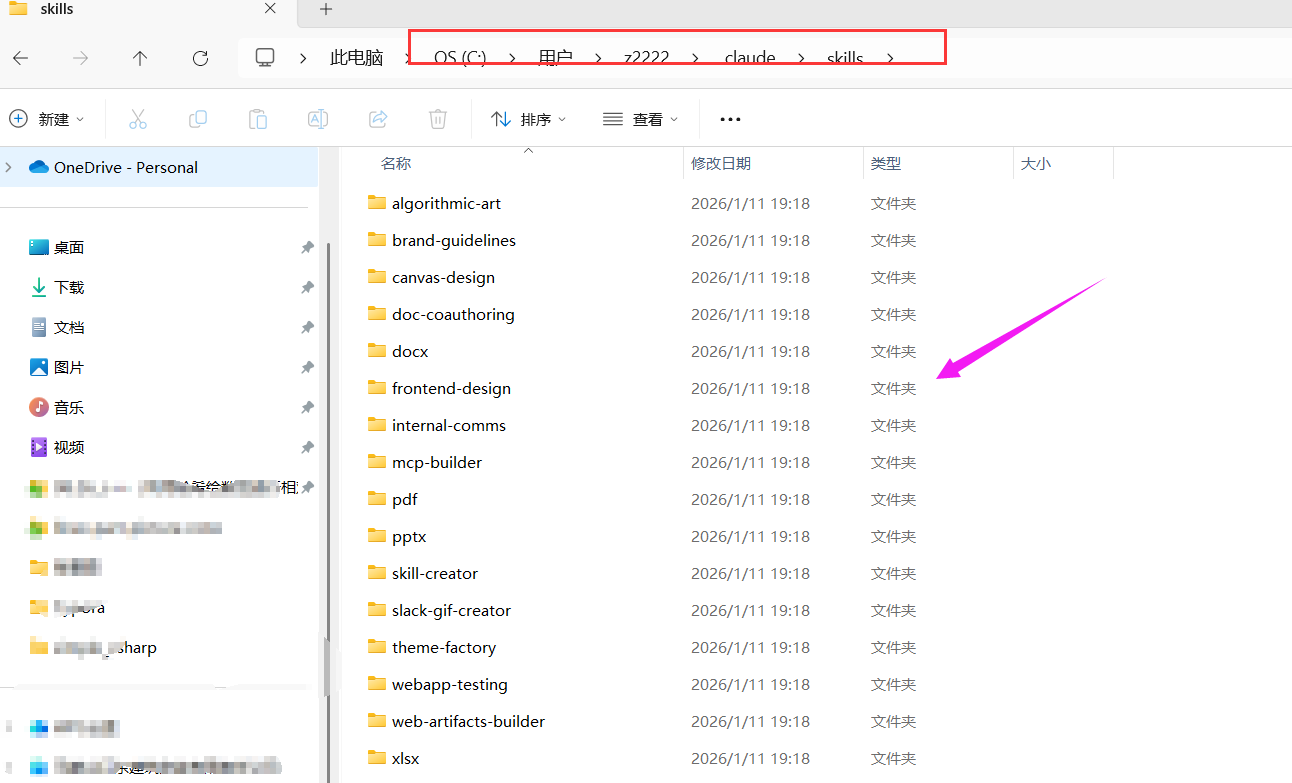
Task: Select the slack-gif-creator folder
Action: pyautogui.click(x=451, y=610)
